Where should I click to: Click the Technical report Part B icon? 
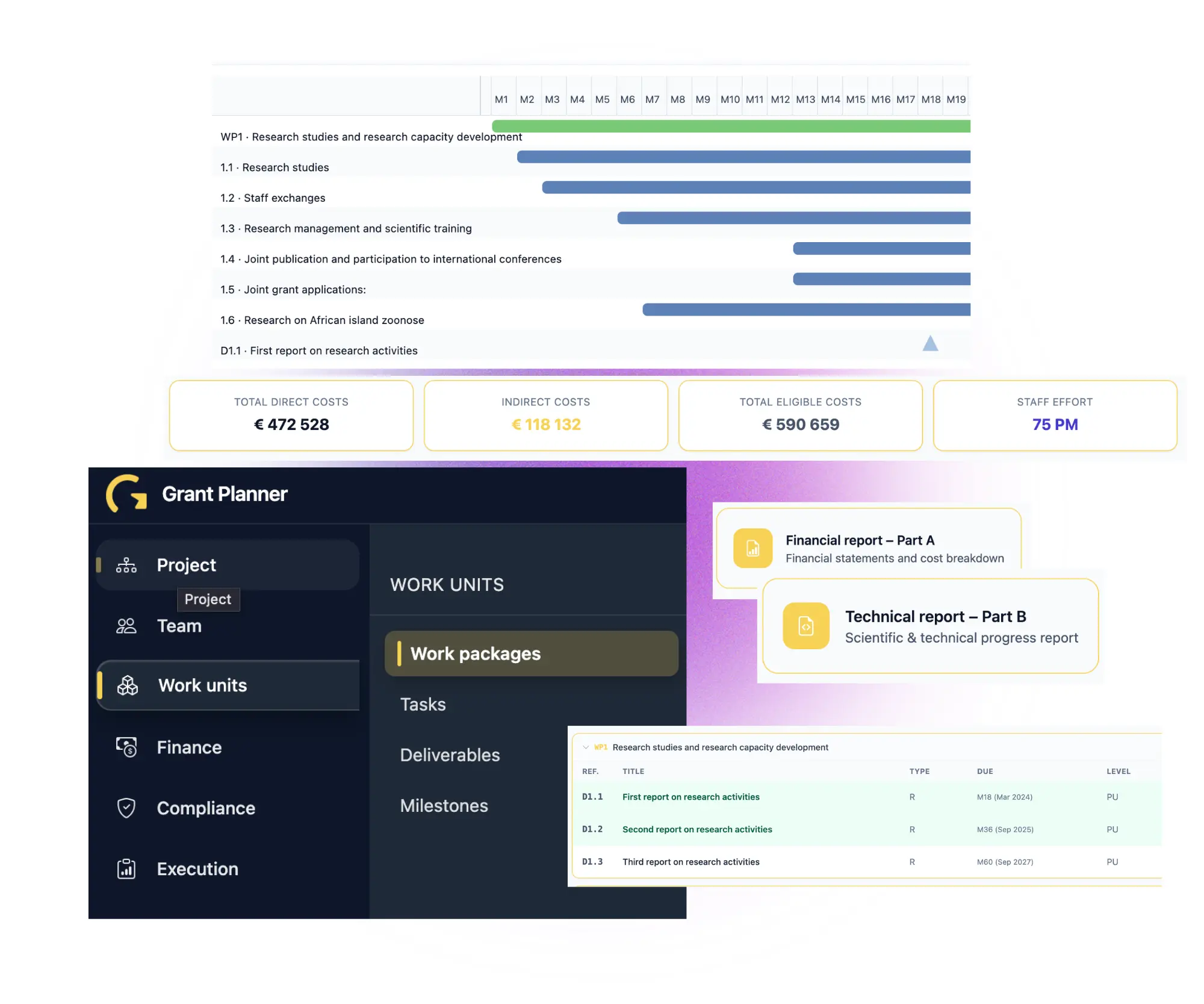pos(806,626)
